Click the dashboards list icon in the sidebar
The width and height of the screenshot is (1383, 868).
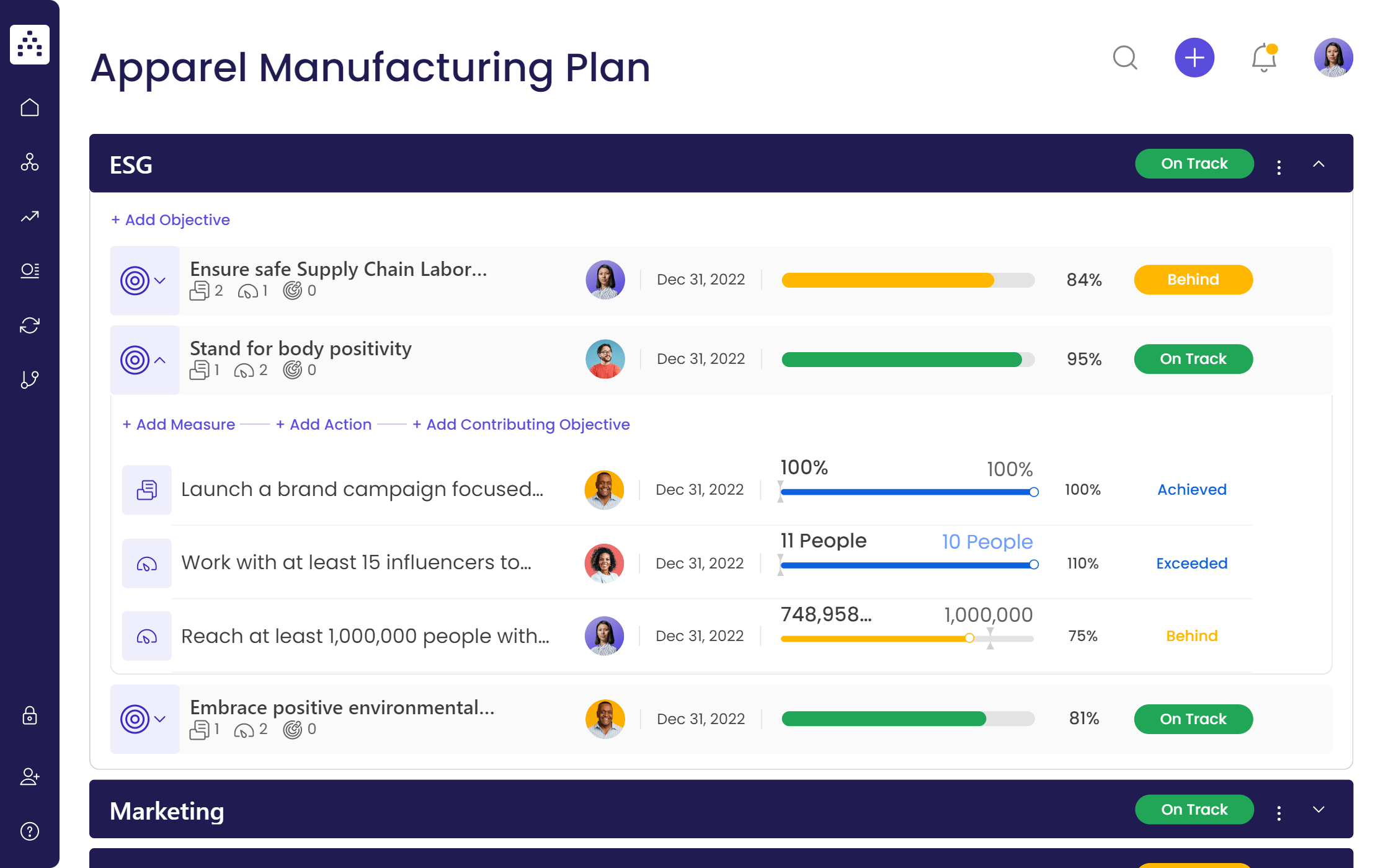(30, 270)
